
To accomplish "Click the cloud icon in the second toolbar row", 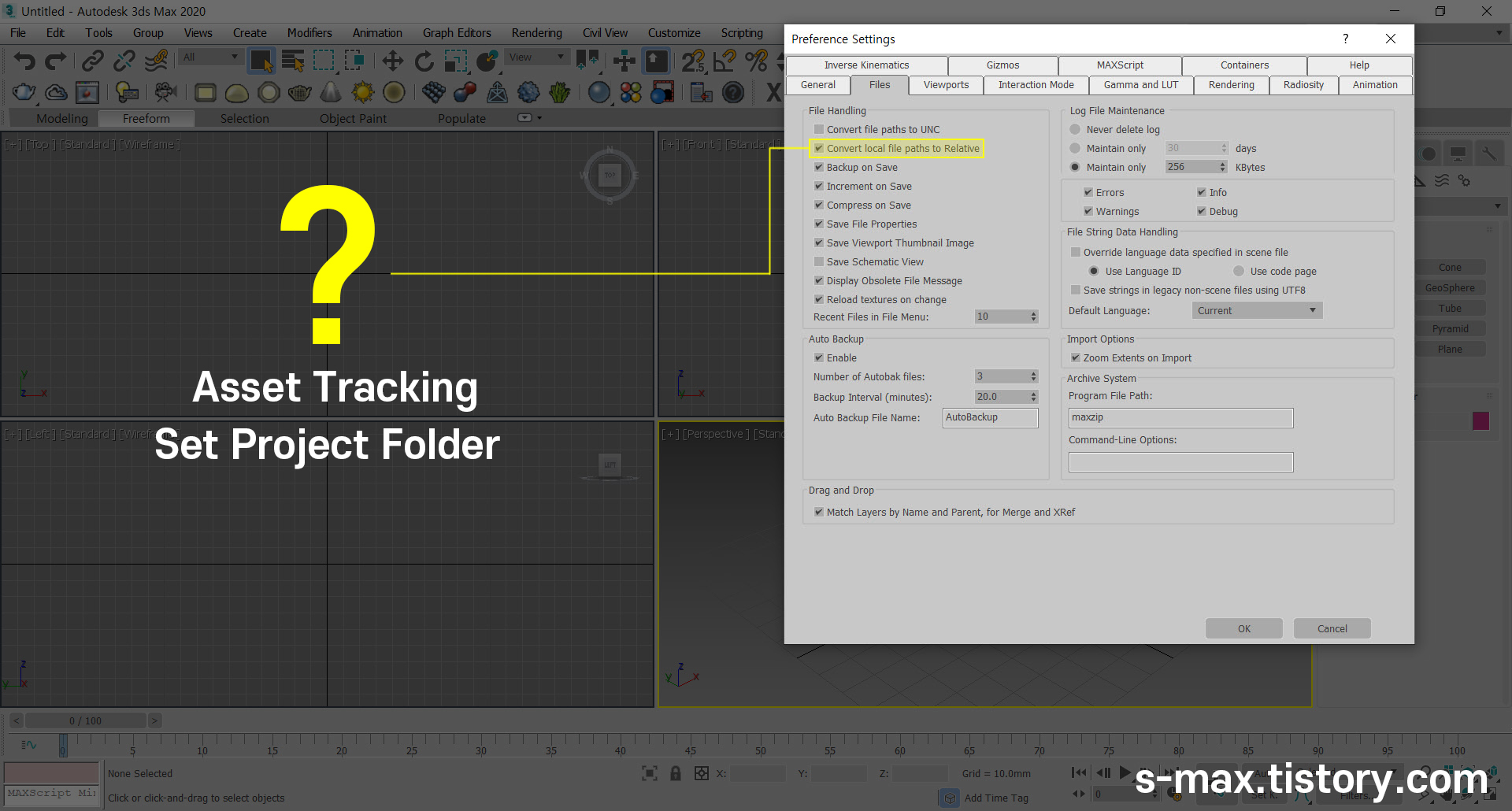I will pos(56,93).
